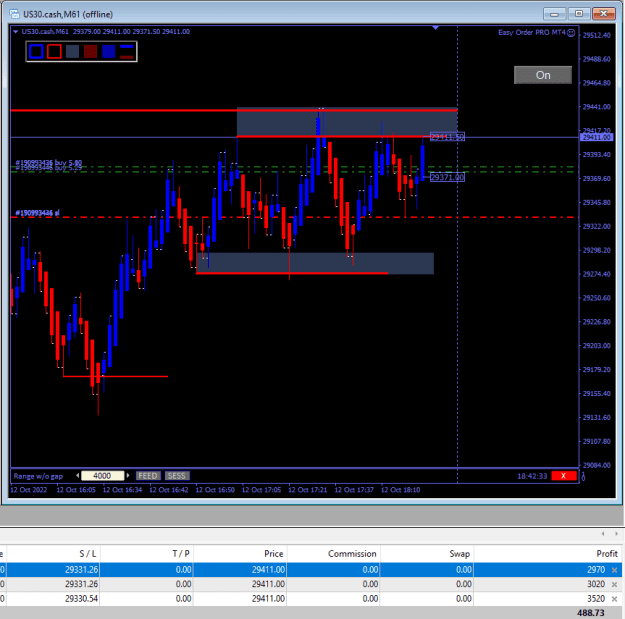Sort by the Profit column header
Viewport: 625px width, 619px height.
(x=548, y=554)
